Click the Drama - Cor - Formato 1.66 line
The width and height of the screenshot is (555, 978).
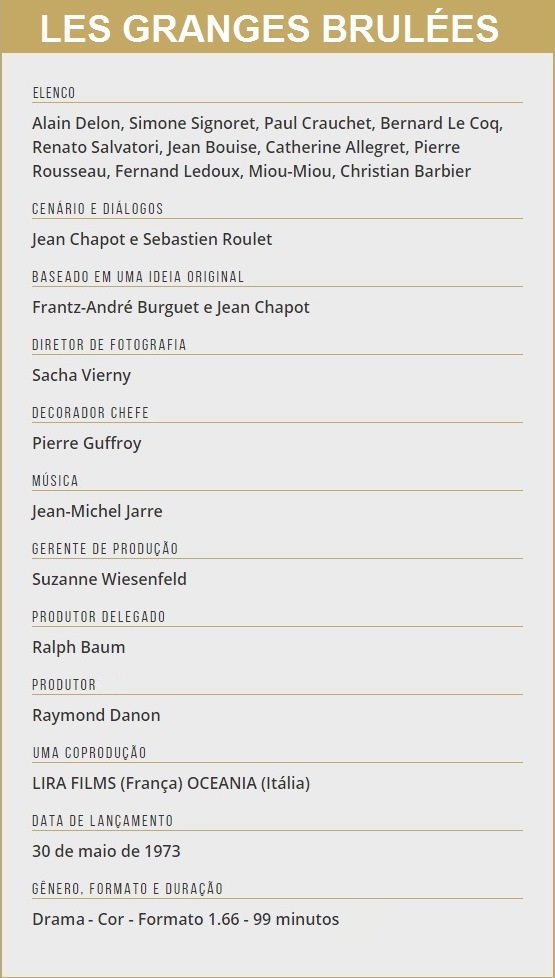pos(136,919)
